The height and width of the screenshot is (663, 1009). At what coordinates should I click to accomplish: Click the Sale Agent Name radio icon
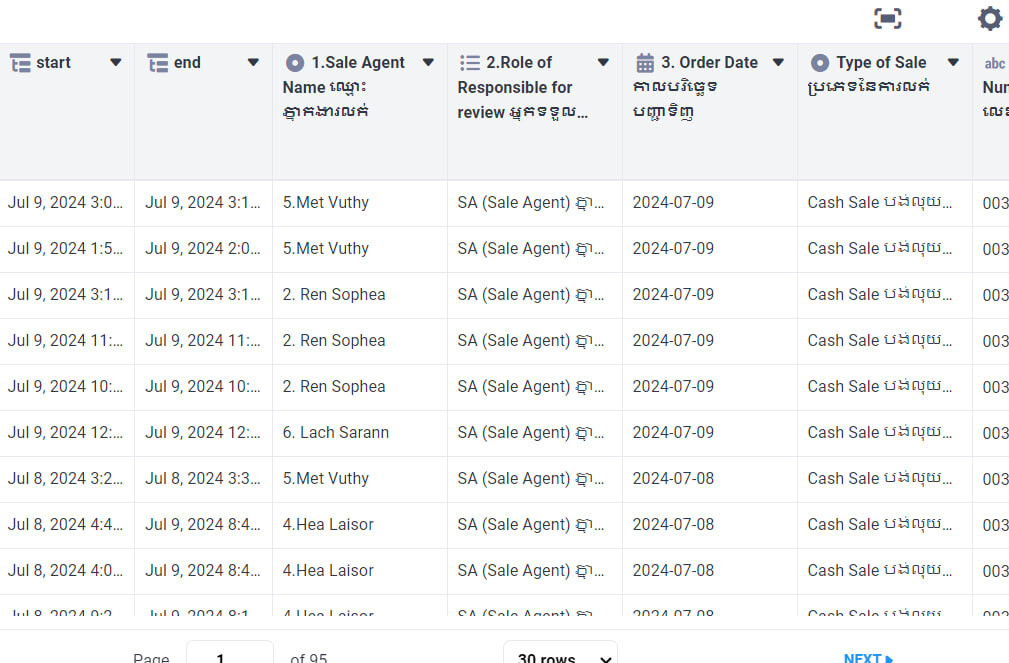tap(294, 63)
